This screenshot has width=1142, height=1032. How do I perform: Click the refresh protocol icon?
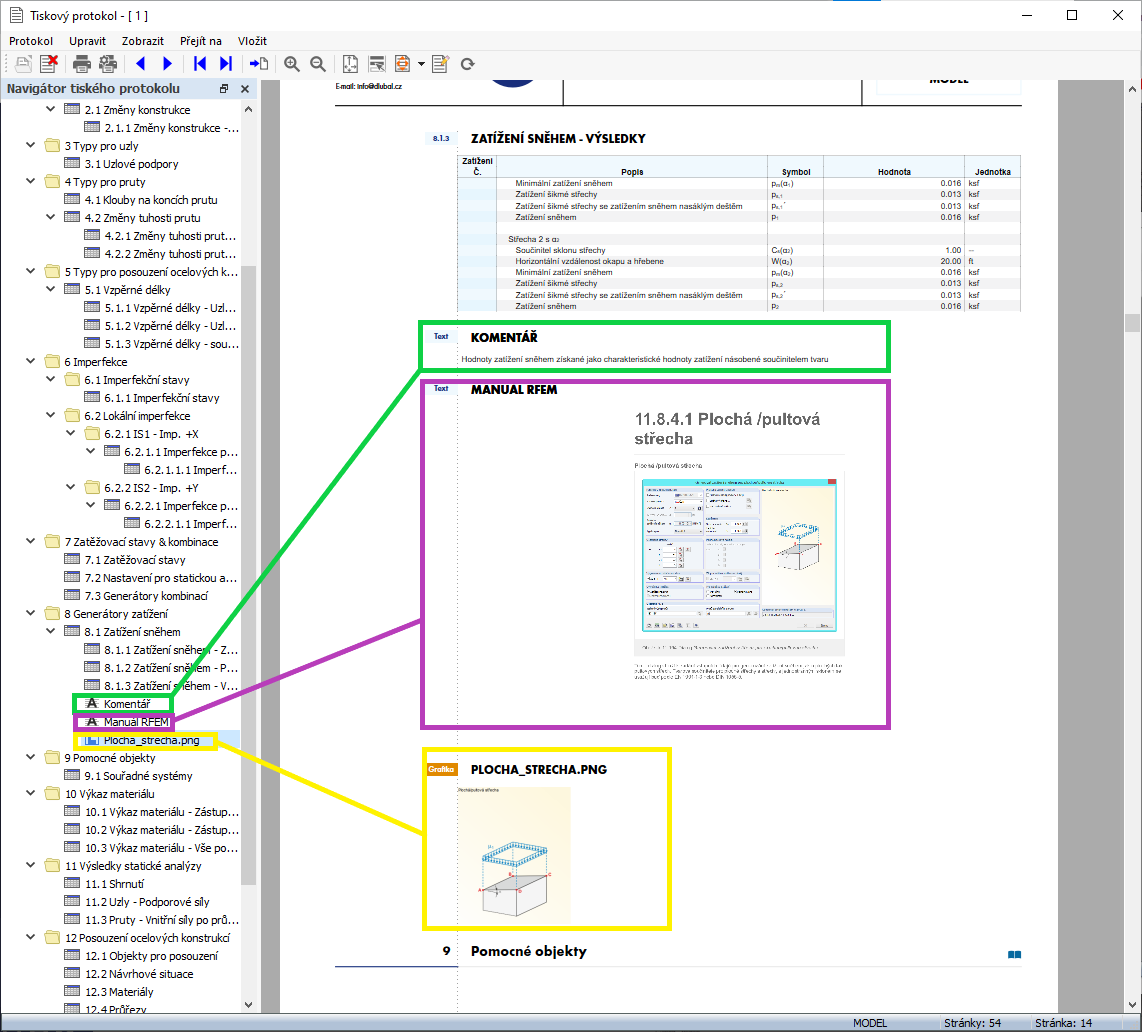(x=468, y=64)
